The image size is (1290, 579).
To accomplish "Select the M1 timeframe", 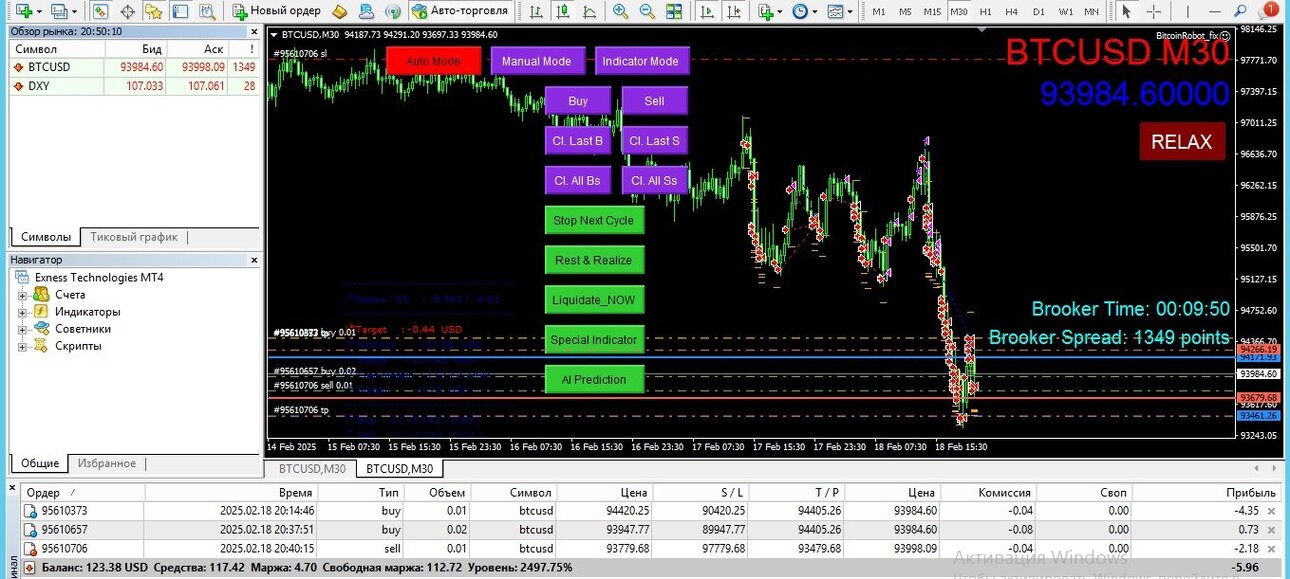I will (x=879, y=11).
